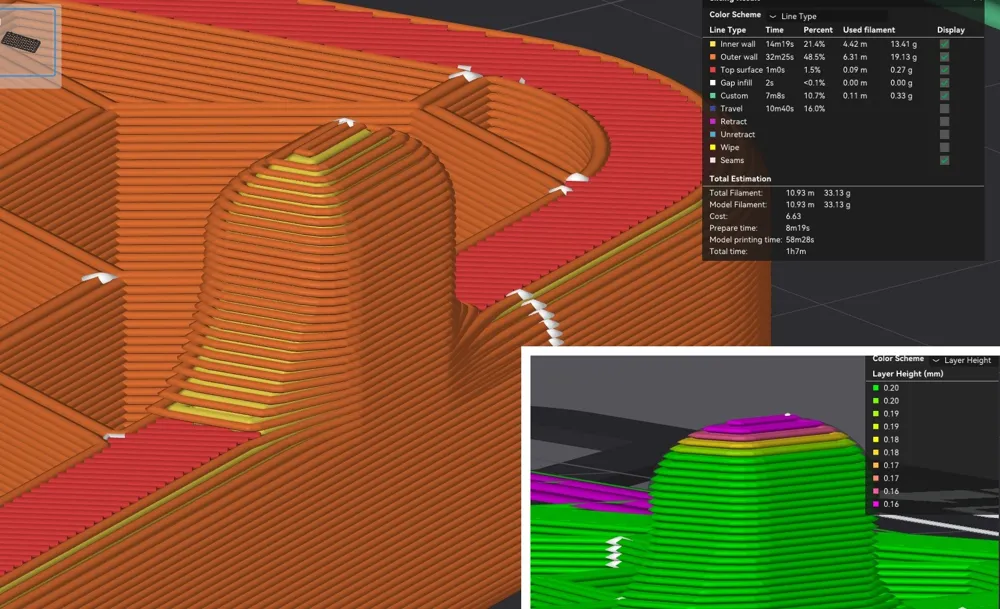The height and width of the screenshot is (609, 1000).
Task: Click the Custom time 7m8s
Action: (775, 96)
